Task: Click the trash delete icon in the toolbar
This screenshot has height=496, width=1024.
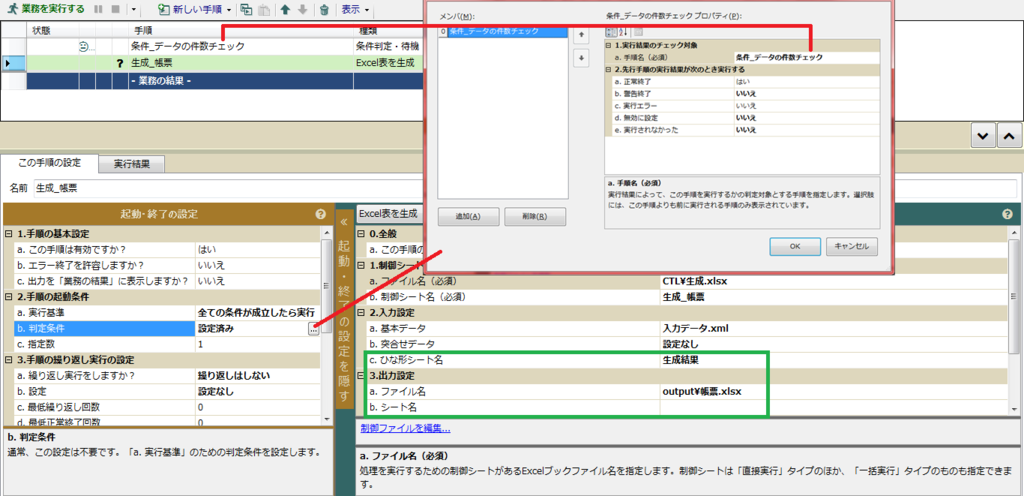Action: [x=324, y=10]
